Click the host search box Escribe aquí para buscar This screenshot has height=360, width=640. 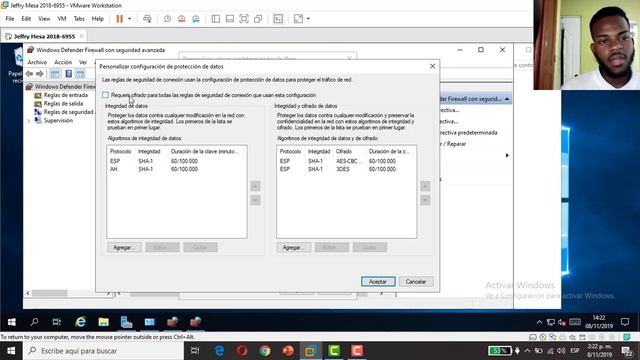pyautogui.click(x=104, y=351)
